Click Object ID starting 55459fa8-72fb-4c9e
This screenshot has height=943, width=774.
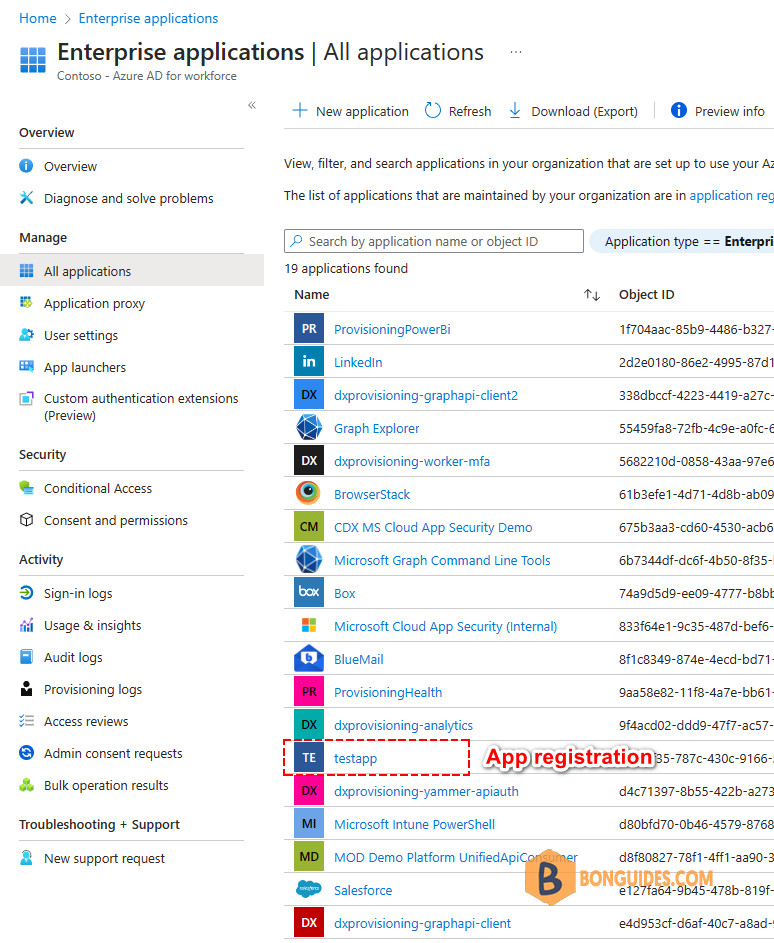tap(696, 428)
